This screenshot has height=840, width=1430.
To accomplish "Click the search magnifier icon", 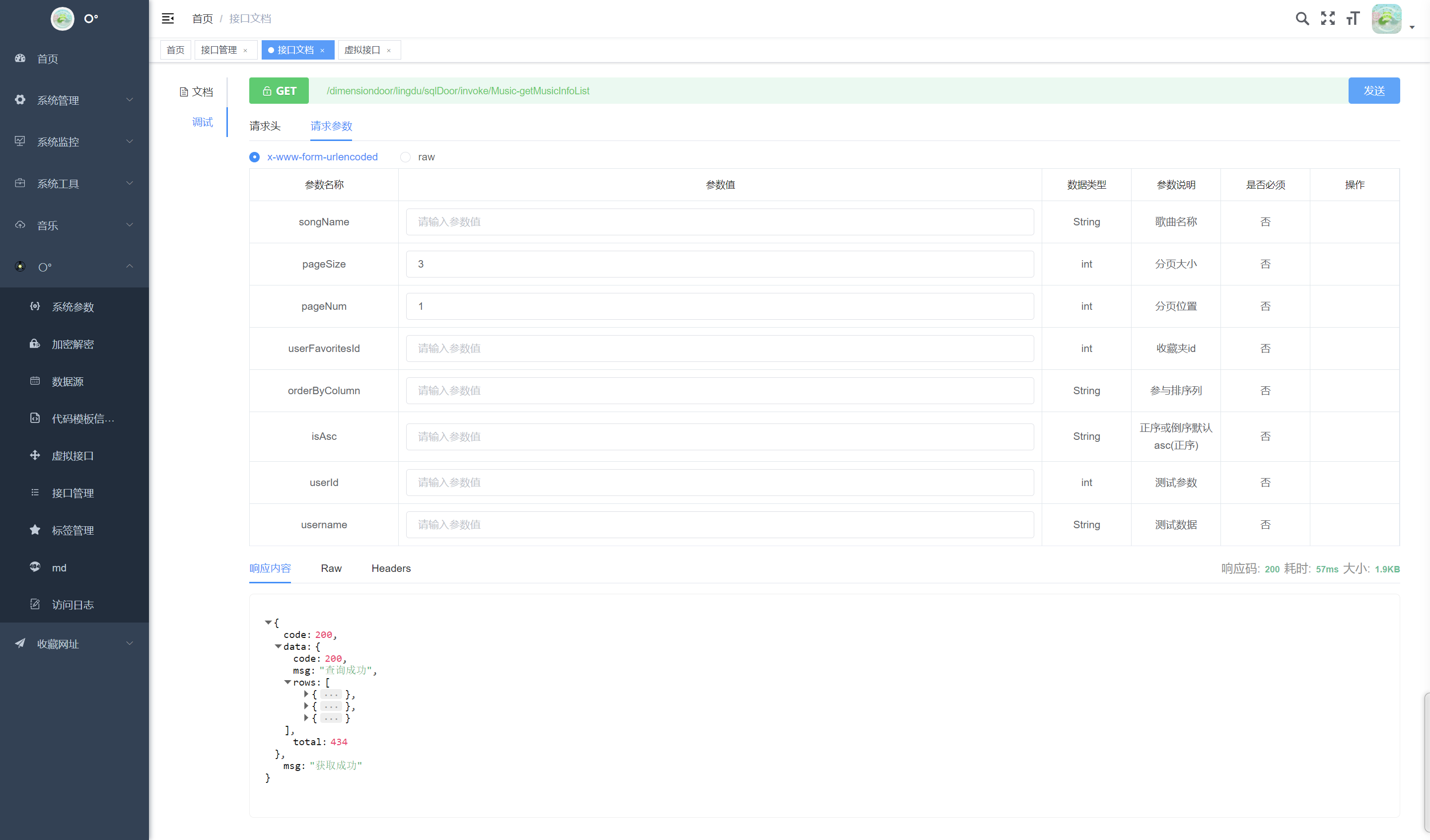I will coord(1302,19).
